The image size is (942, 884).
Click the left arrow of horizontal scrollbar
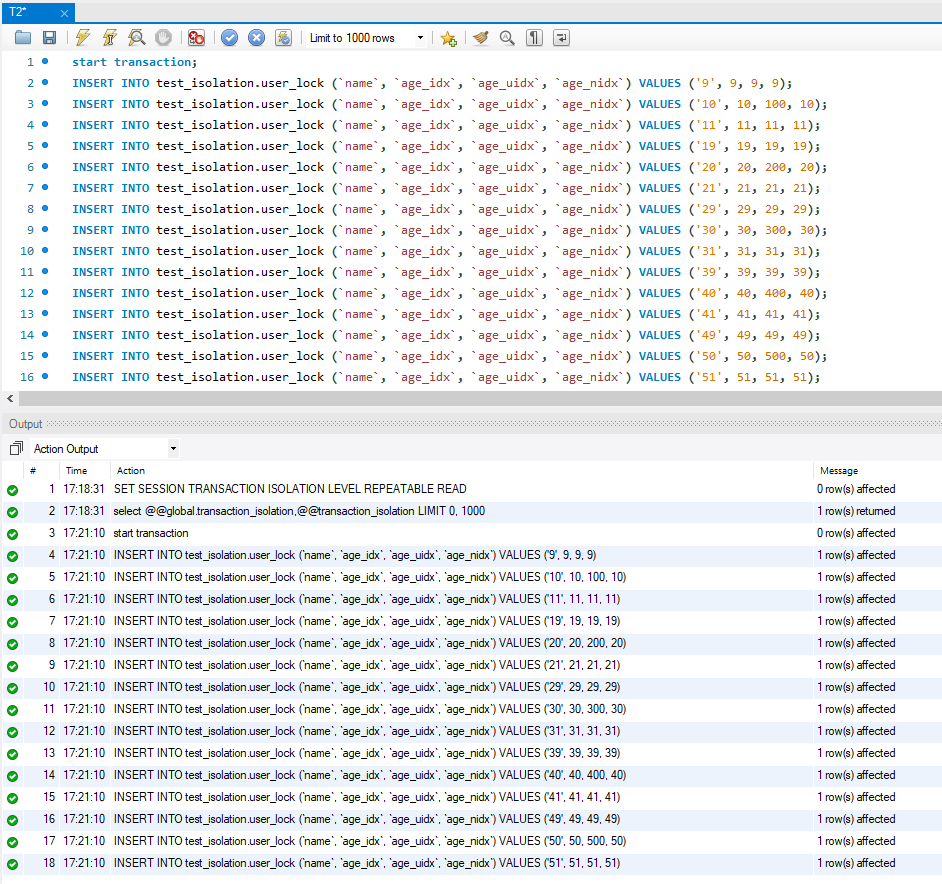10,398
